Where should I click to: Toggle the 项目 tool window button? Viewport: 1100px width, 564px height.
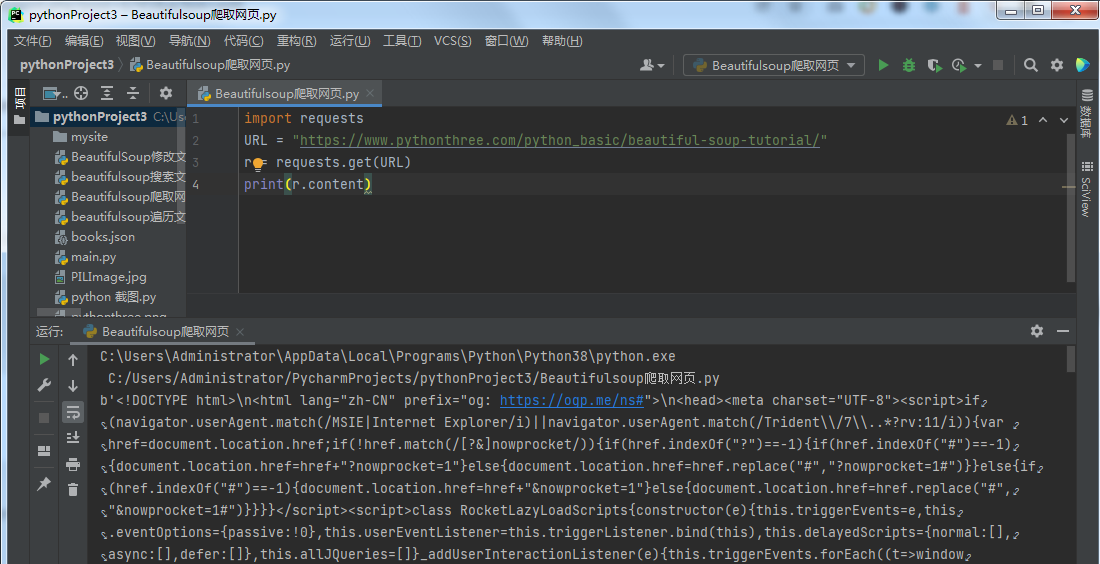click(20, 105)
